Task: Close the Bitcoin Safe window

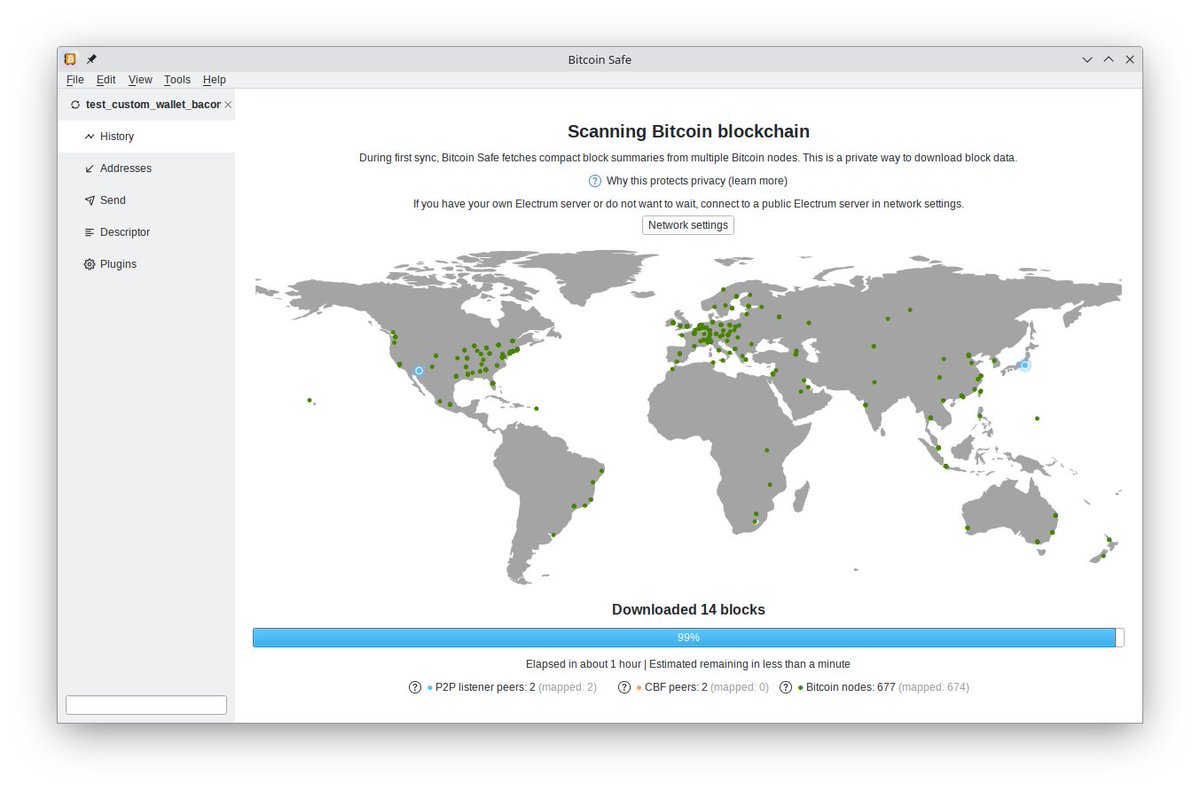Action: 1130,60
